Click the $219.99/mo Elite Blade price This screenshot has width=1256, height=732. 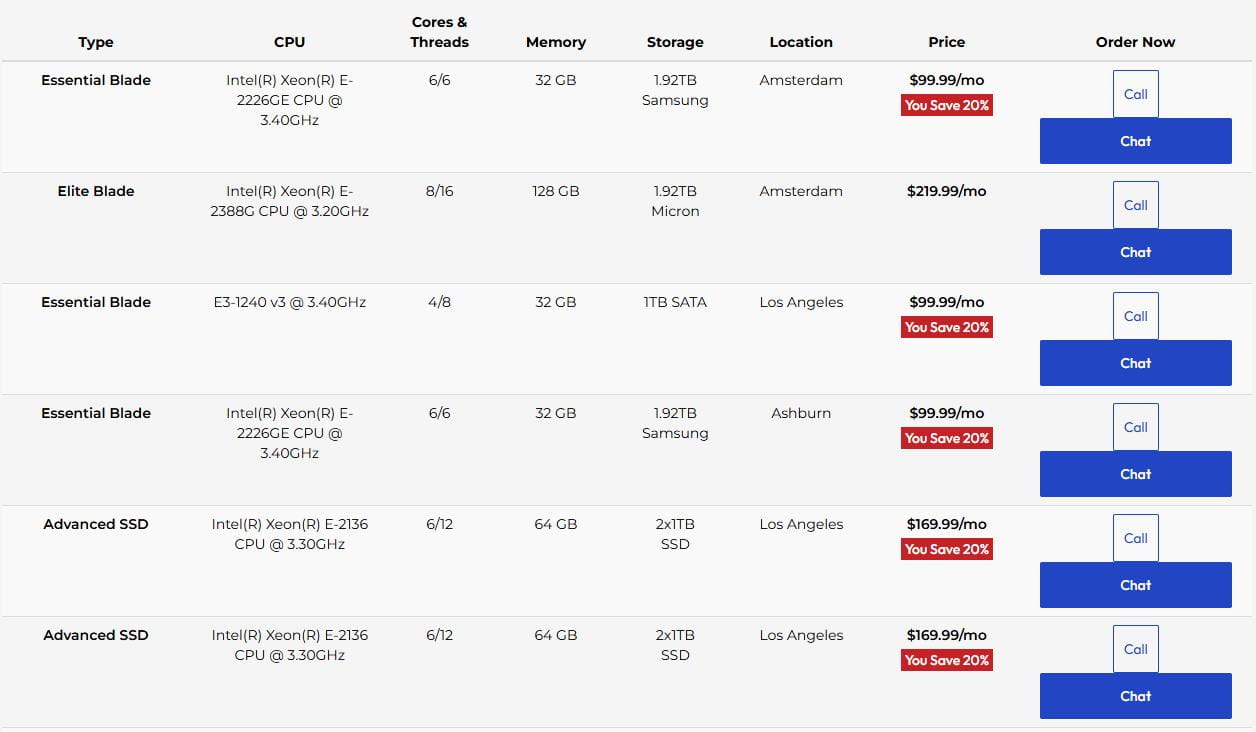tap(946, 191)
